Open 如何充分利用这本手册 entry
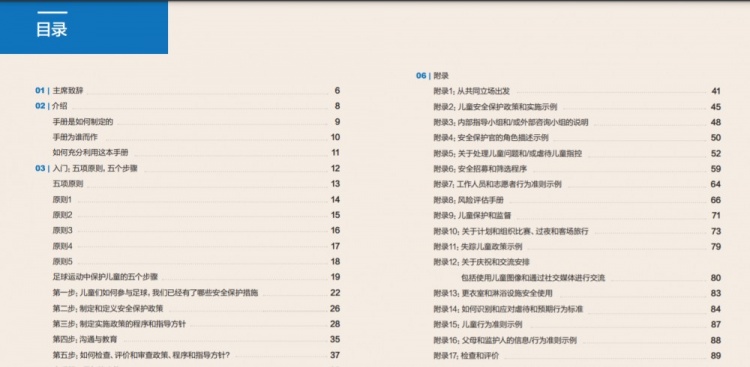750x367 pixels. pyautogui.click(x=196, y=153)
